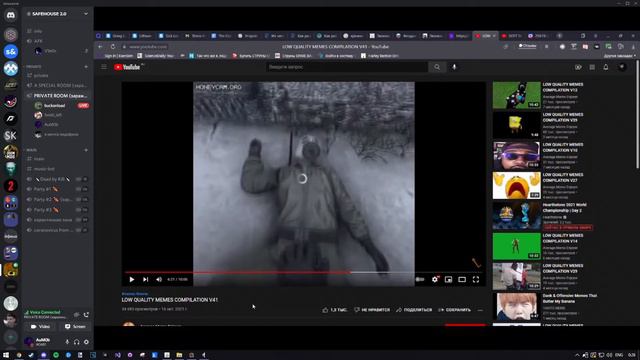Join the Party #3 voice channel

[57, 210]
